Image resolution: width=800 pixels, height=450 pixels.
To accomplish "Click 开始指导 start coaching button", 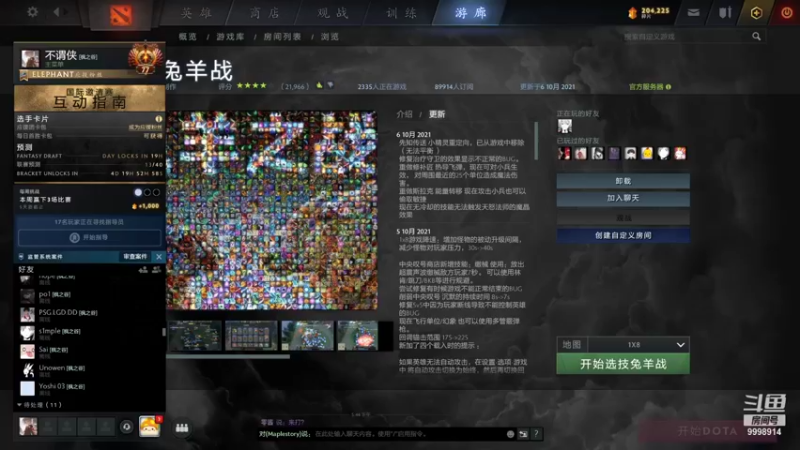I will [x=90, y=237].
